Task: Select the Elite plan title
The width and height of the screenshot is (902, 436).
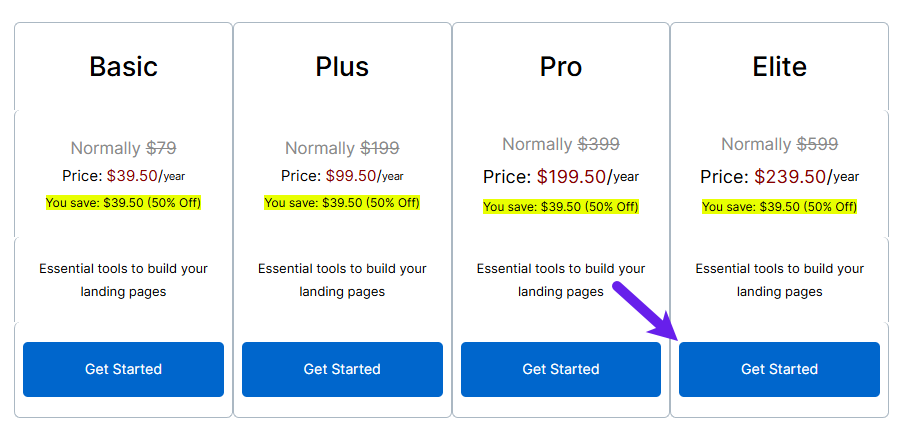Action: coord(779,67)
